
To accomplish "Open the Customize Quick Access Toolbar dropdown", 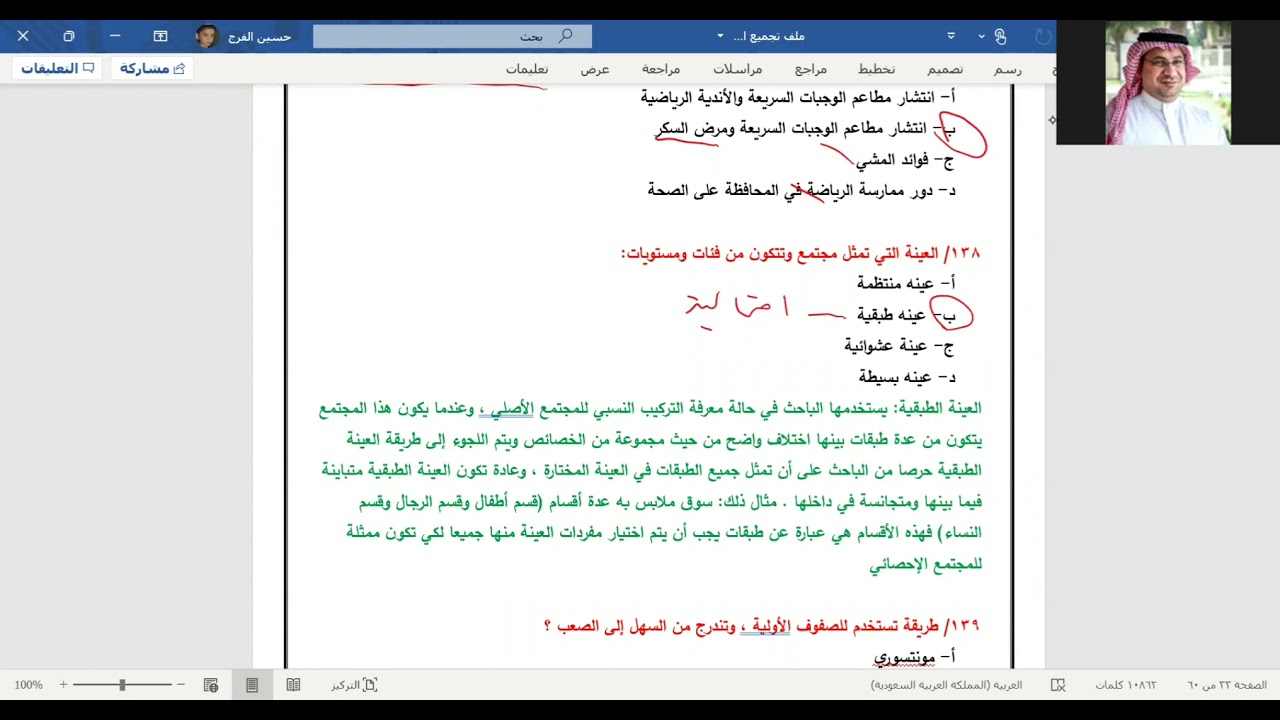I will 951,36.
